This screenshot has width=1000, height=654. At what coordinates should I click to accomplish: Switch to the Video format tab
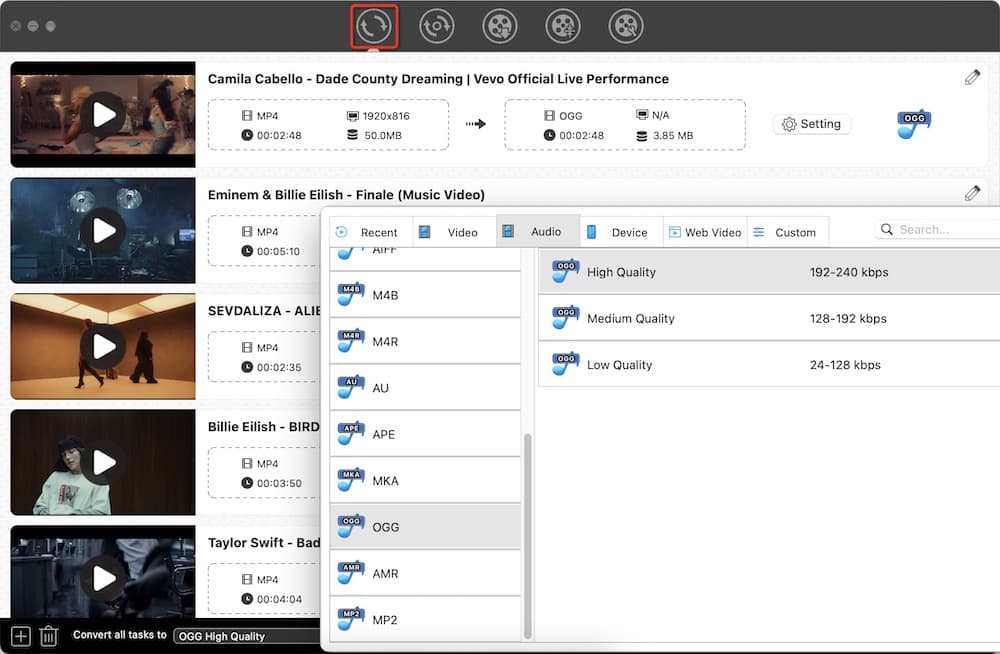[x=454, y=232]
